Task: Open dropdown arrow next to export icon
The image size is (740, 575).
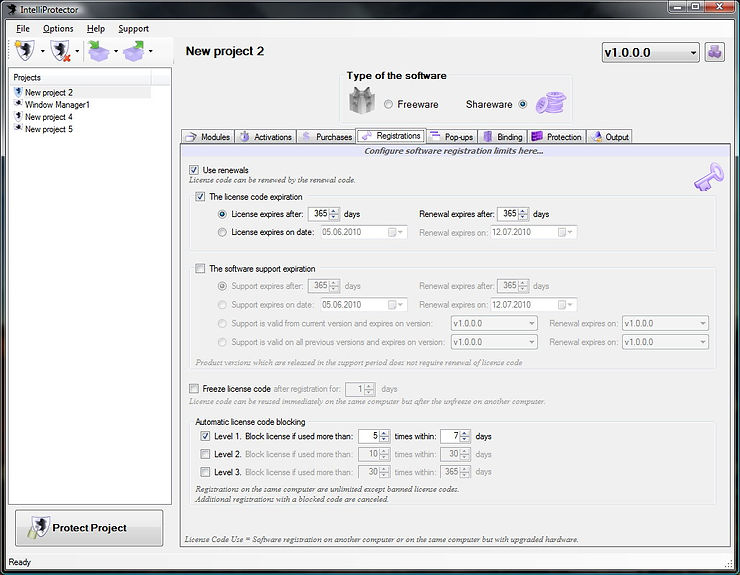Action: [151, 51]
